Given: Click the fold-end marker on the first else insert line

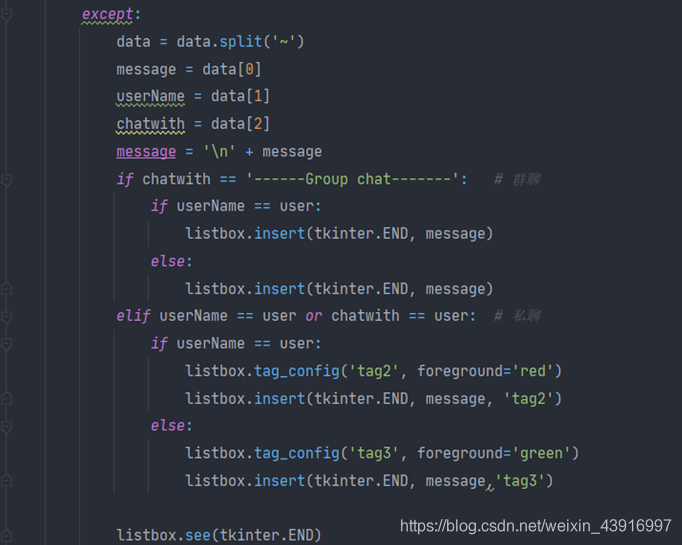Looking at the screenshot, I should coord(6,289).
